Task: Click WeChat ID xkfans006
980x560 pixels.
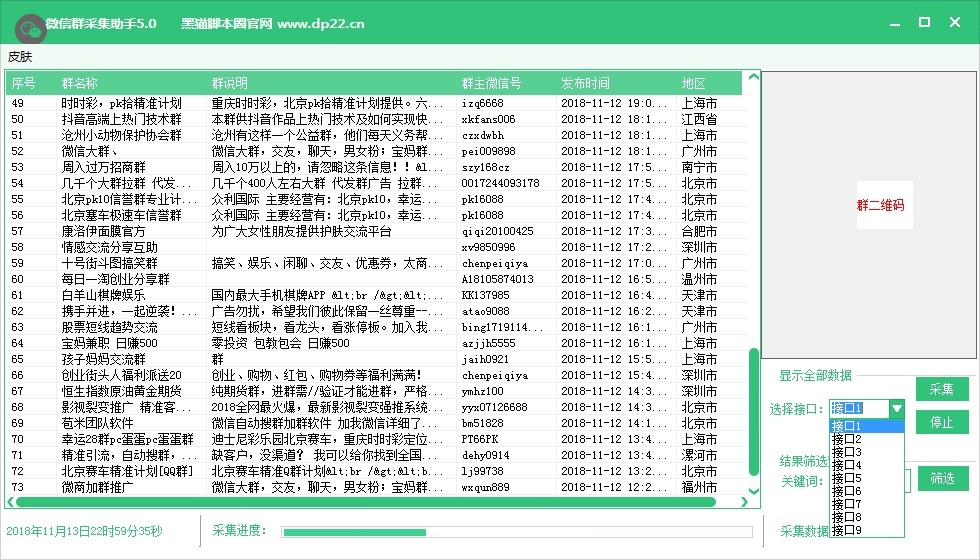Action: [489, 119]
